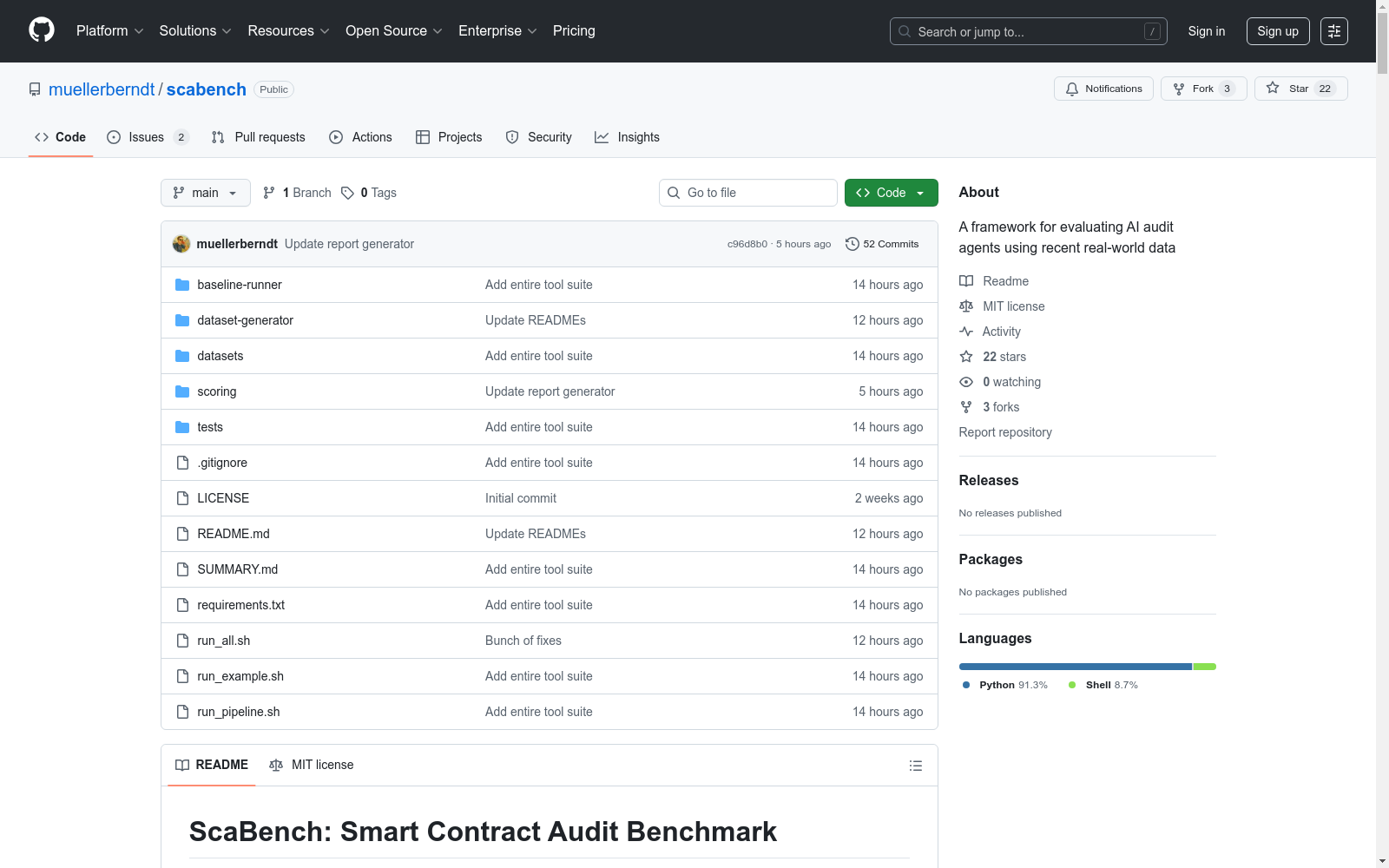1389x868 pixels.
Task: Click the README book icon in the sidebar
Action: pyautogui.click(x=966, y=280)
